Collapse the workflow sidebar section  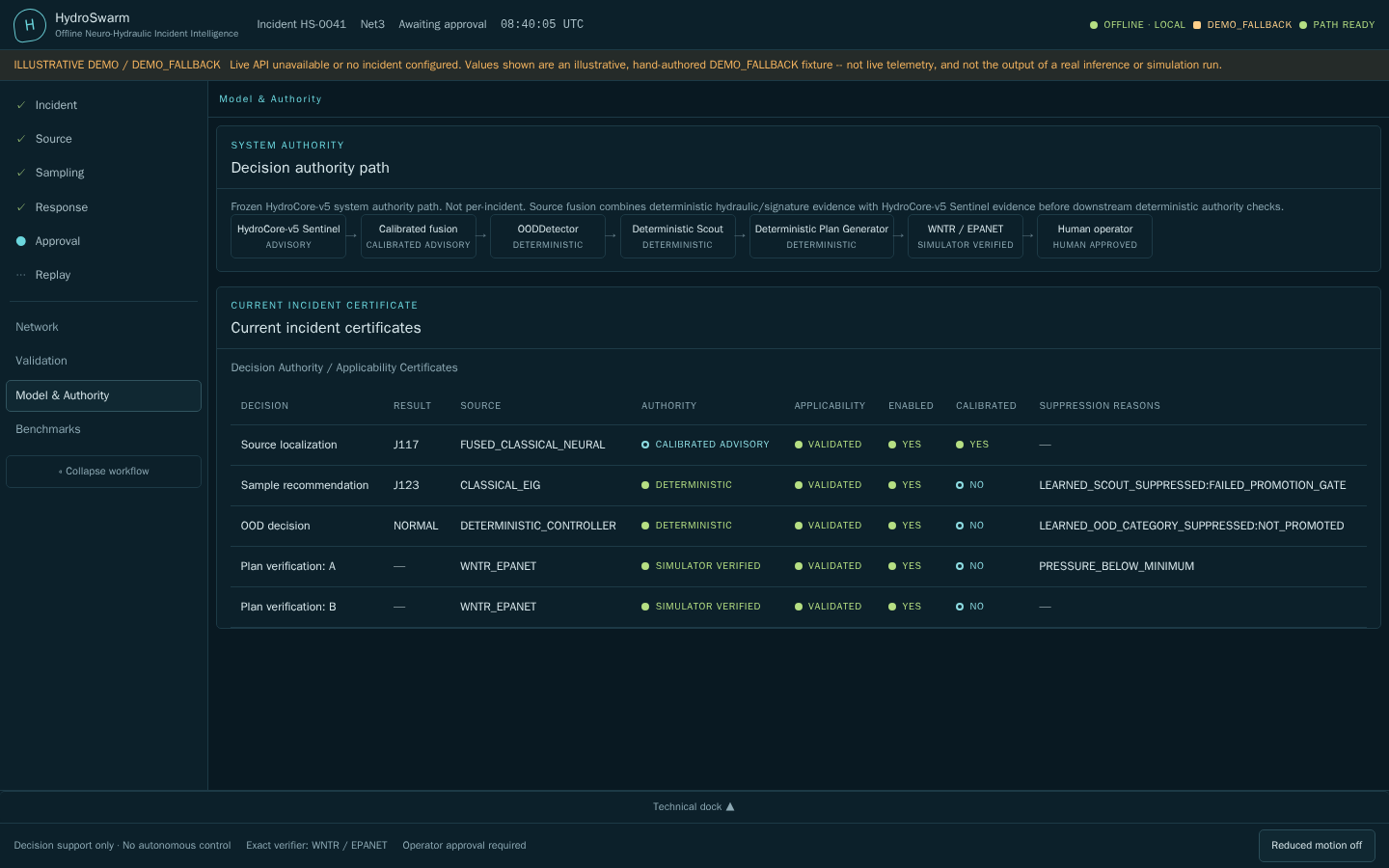pyautogui.click(x=103, y=472)
